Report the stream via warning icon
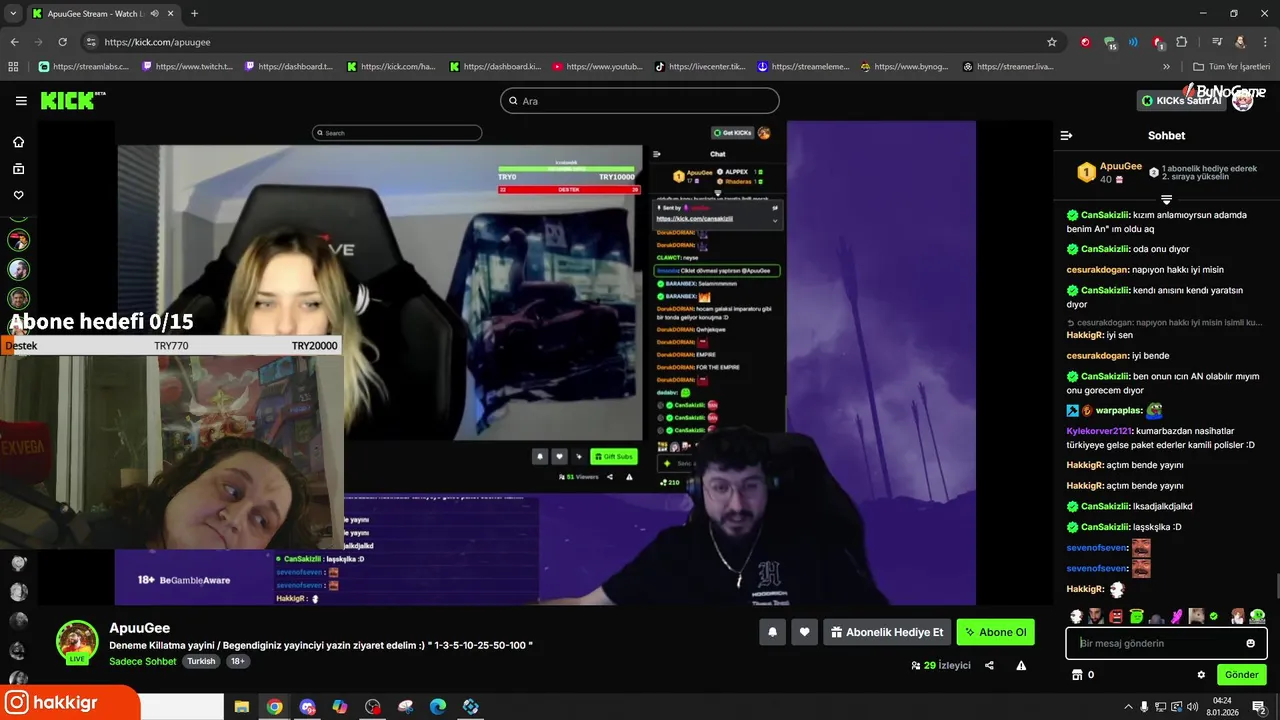Screen dimensions: 1280x720 pos(1021,665)
